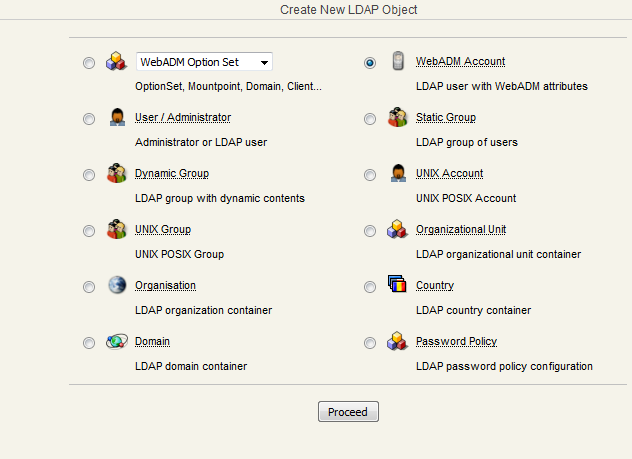Select the User / Administrator radio button

click(x=89, y=119)
